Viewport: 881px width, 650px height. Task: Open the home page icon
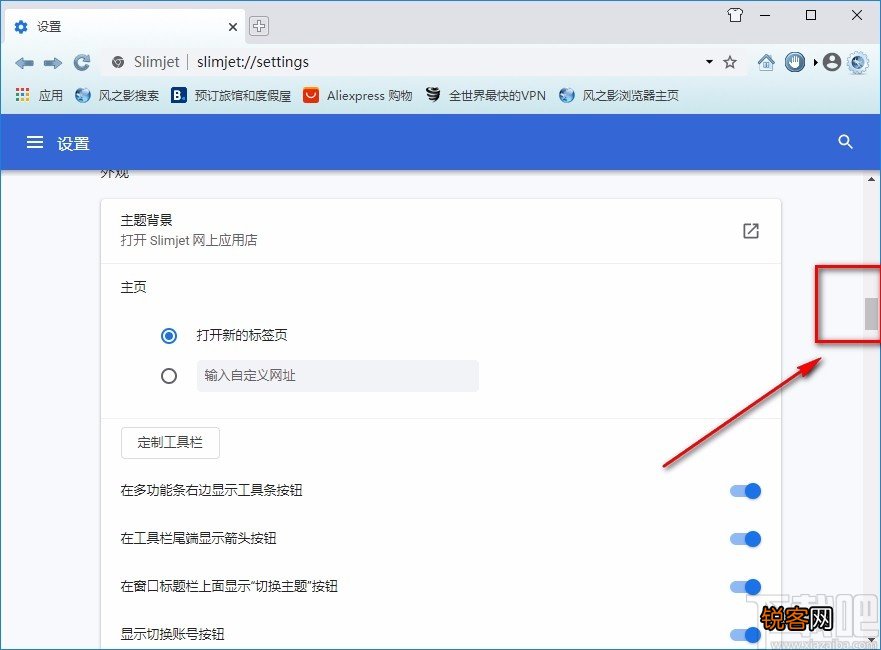(x=766, y=62)
